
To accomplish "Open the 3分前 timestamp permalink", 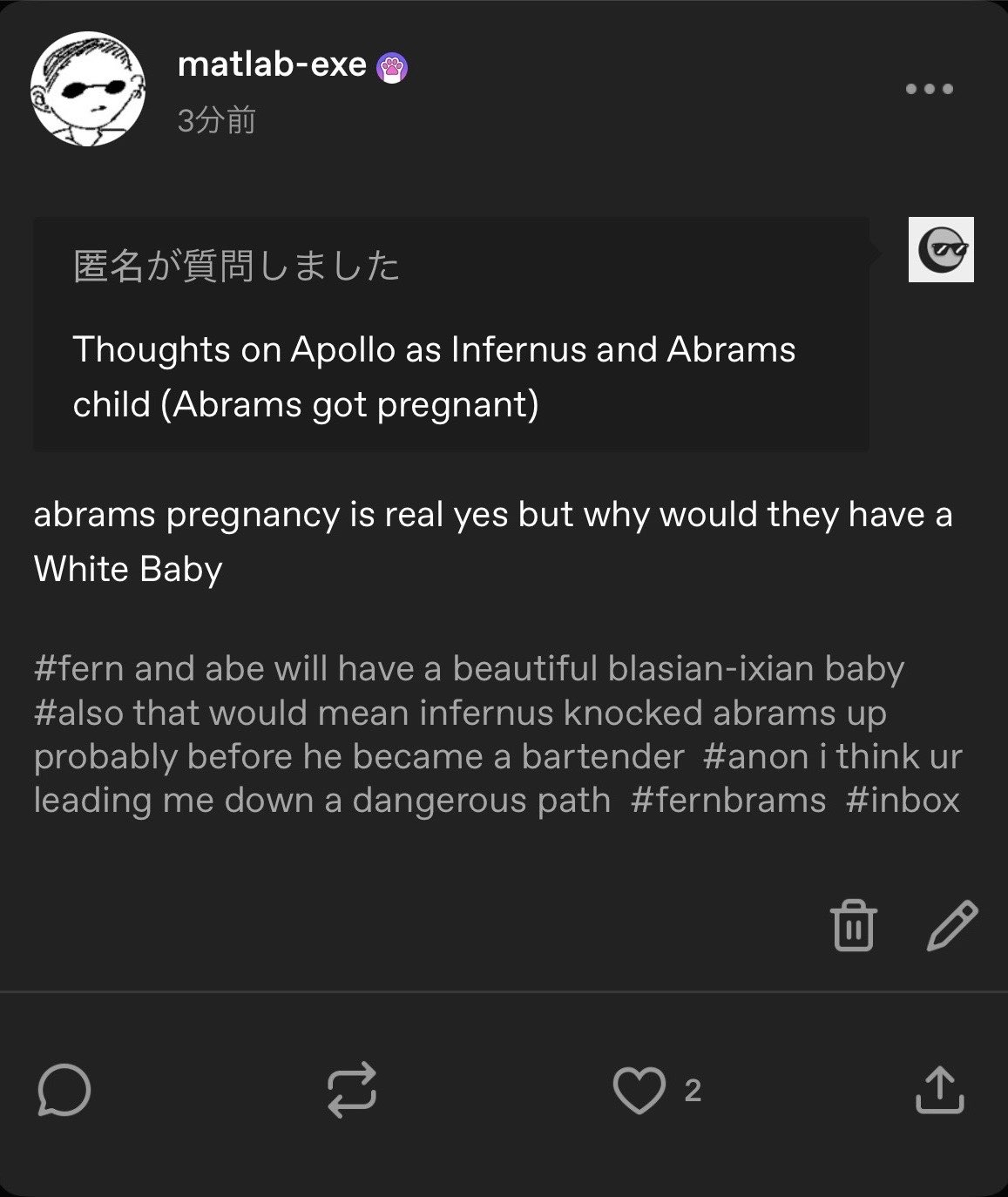I will (216, 121).
